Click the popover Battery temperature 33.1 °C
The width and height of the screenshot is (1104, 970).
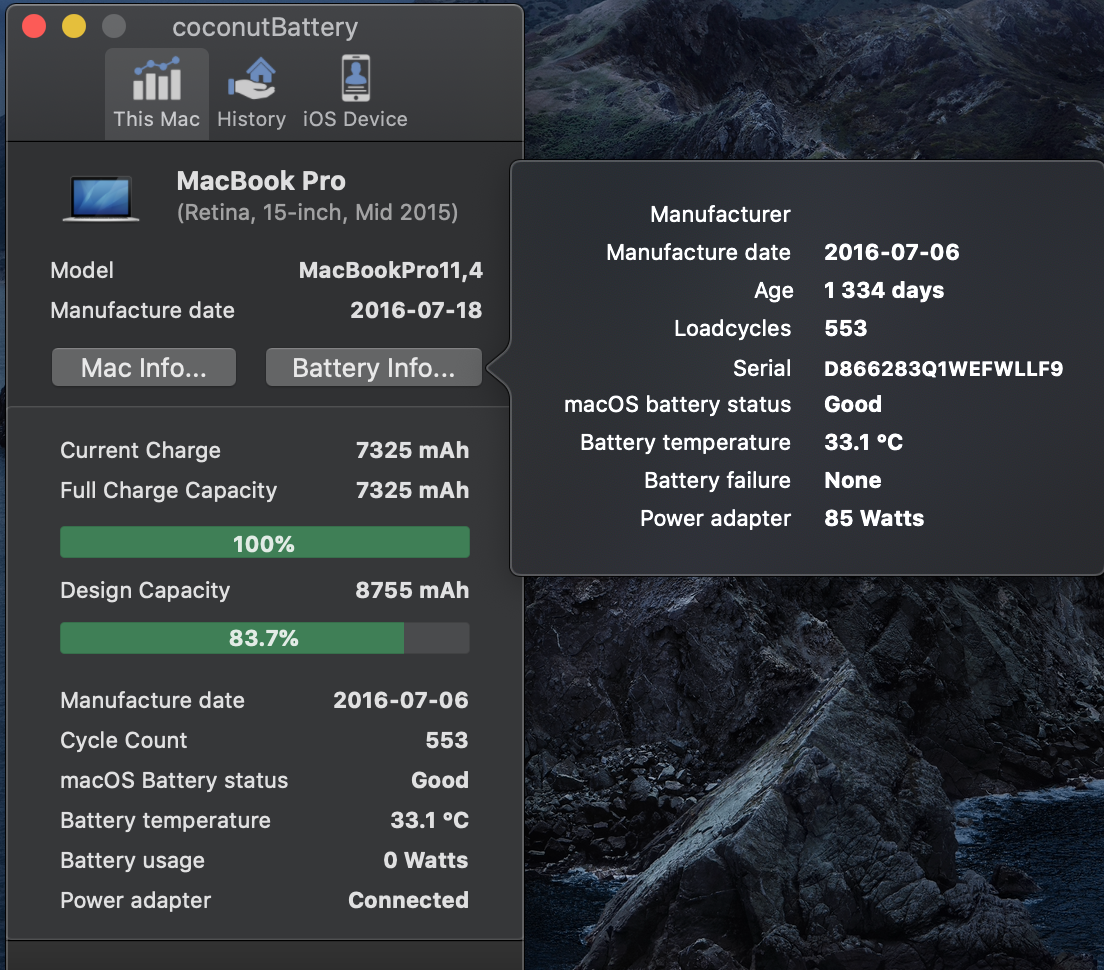click(863, 442)
